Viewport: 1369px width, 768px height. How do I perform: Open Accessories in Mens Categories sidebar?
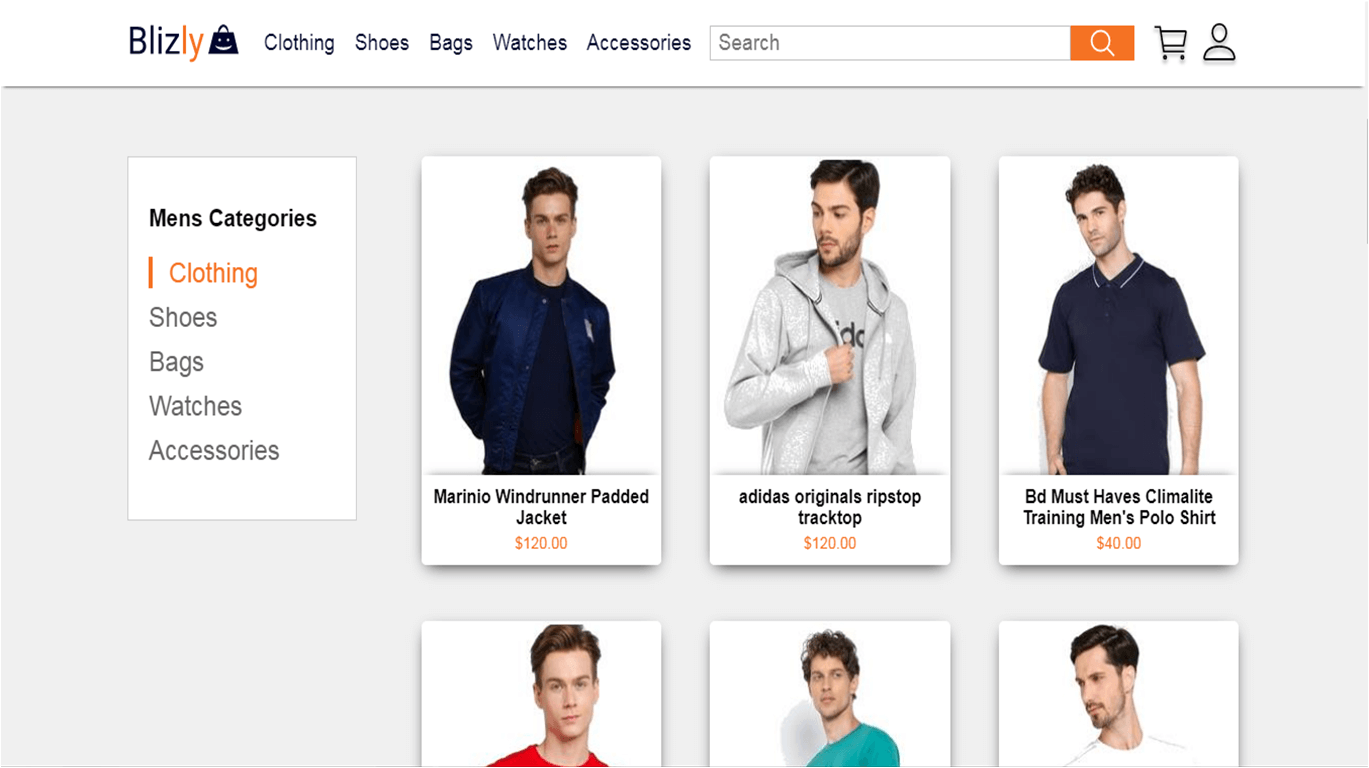click(x=214, y=450)
